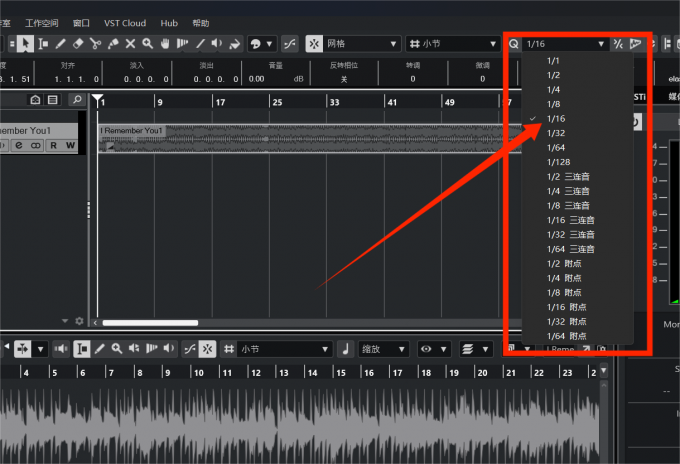Open the track list layout icon
This screenshot has width=680, height=464.
tap(52, 100)
